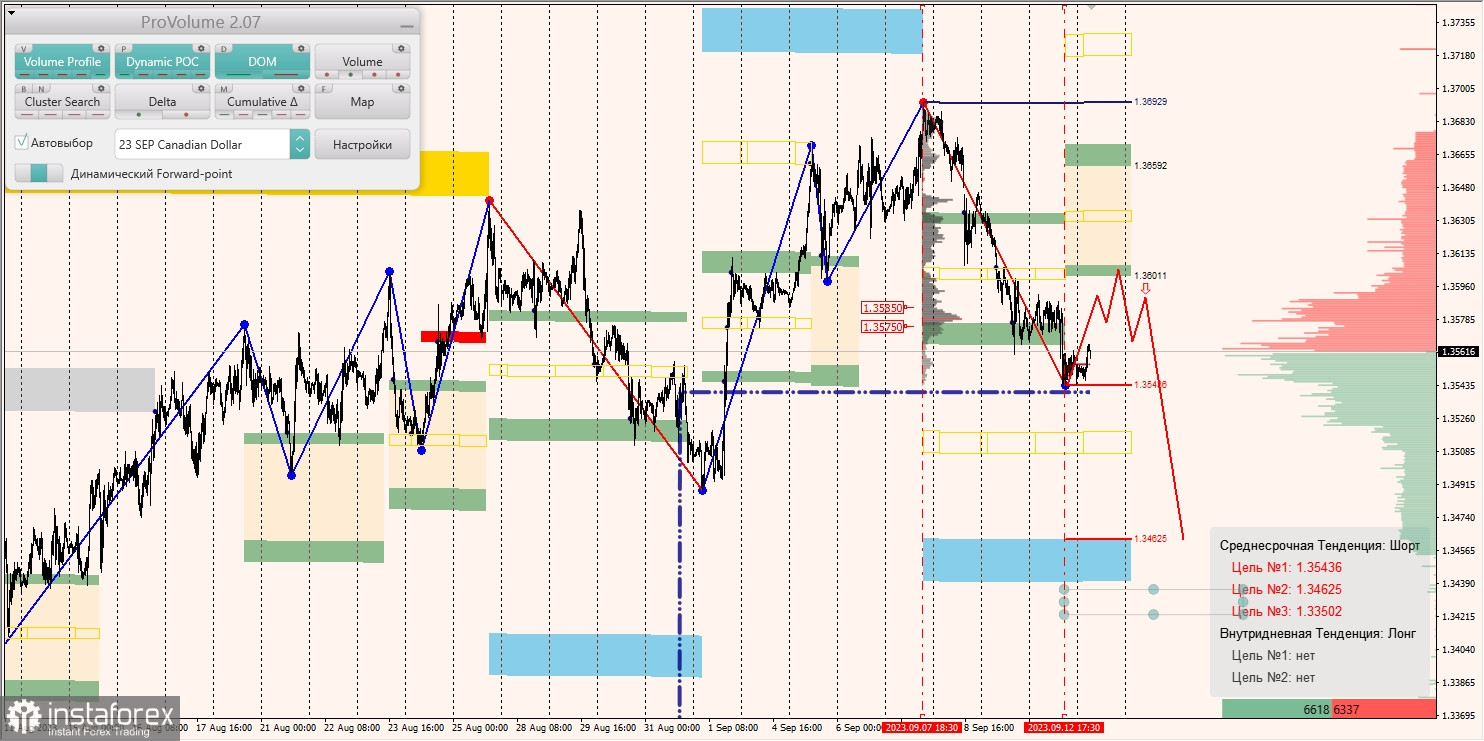Viewport: 1484px width, 741px height.
Task: Minimize the ProVolume 2.07 panel
Action: tap(407, 26)
